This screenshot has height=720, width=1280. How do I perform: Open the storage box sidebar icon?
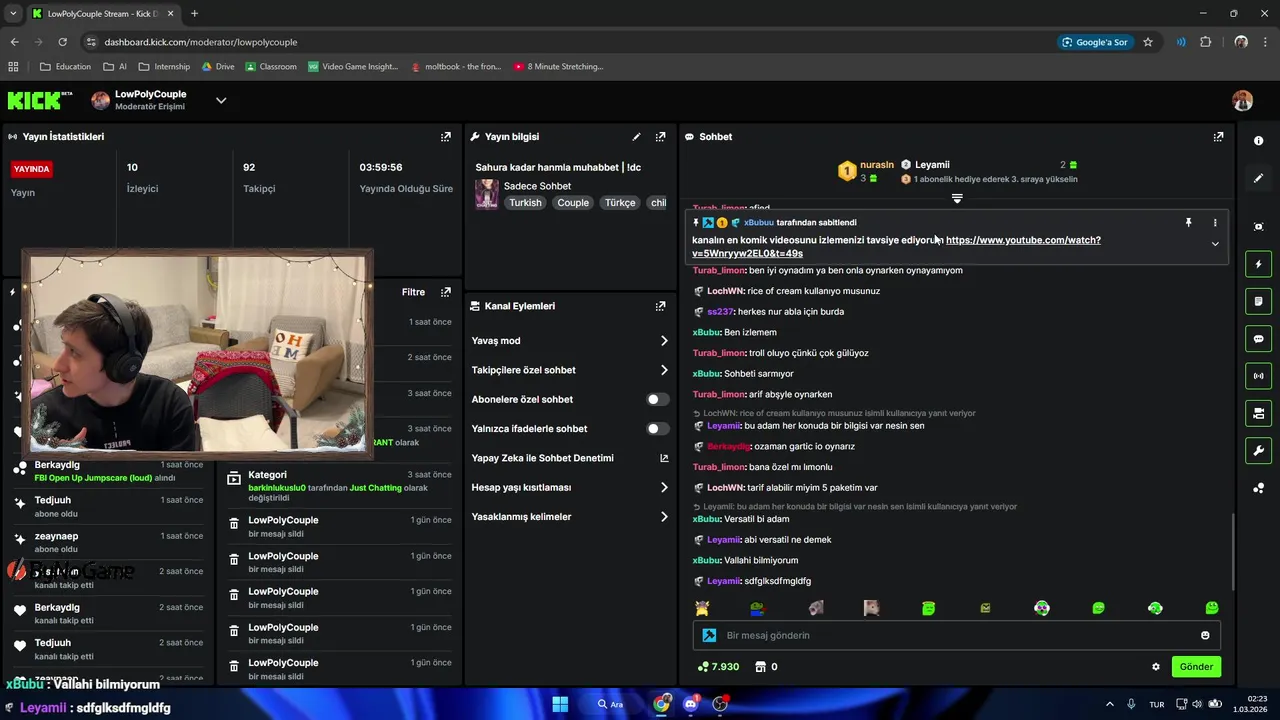(x=1258, y=413)
